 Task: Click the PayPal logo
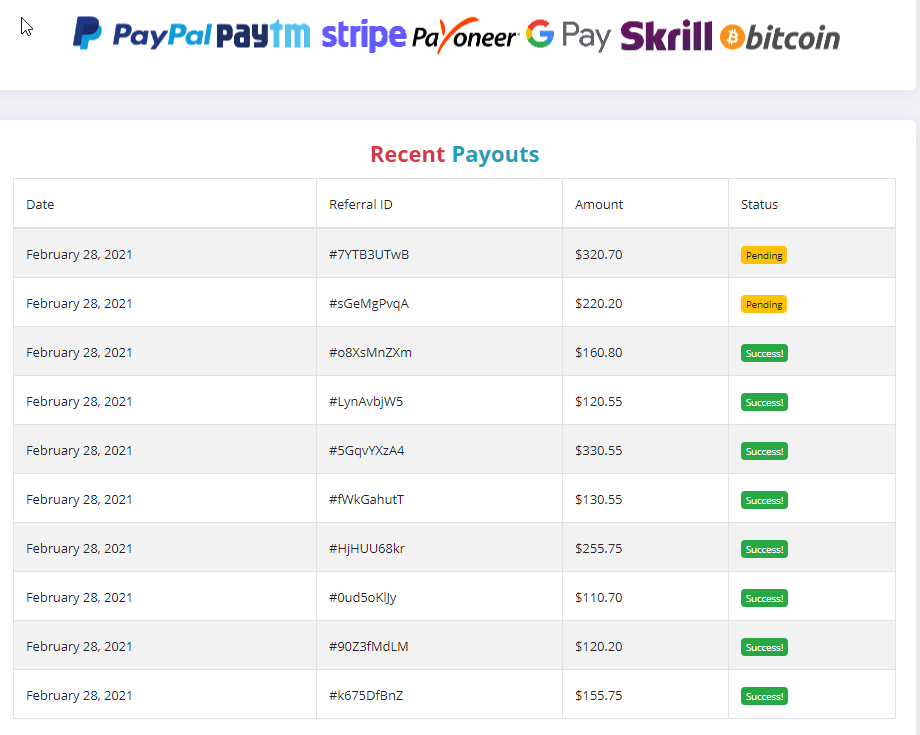[x=141, y=35]
